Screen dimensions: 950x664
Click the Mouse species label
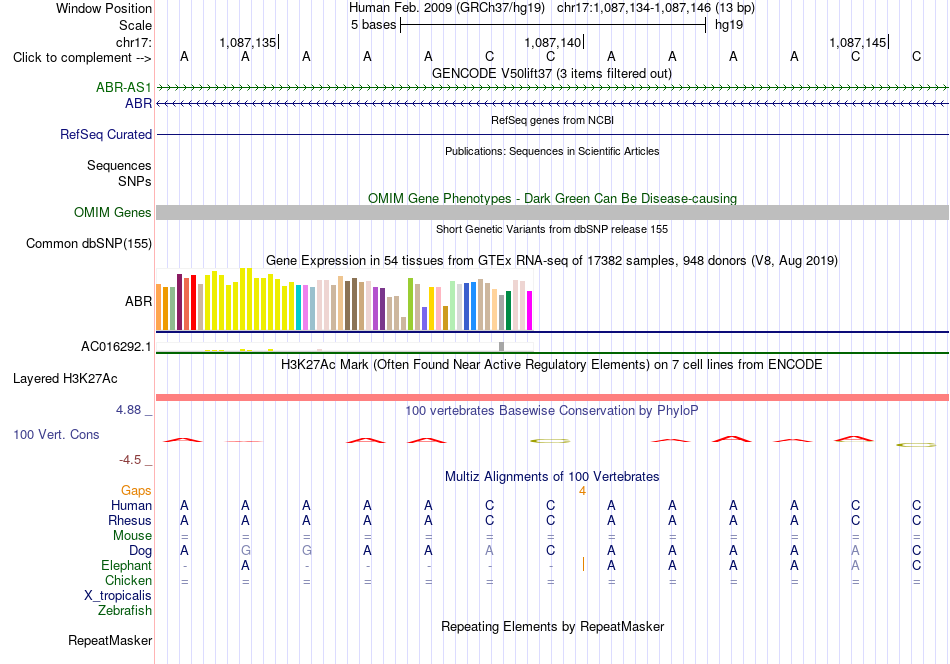click(x=133, y=536)
